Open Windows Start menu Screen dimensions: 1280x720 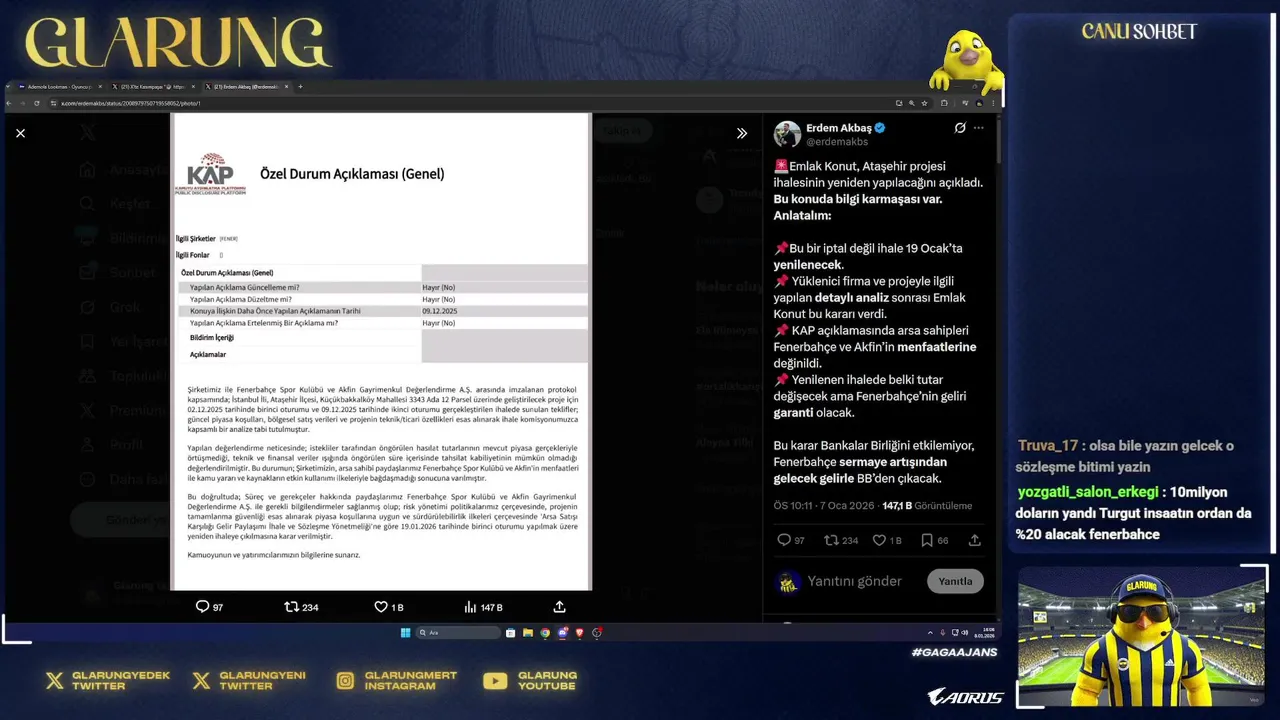[405, 633]
